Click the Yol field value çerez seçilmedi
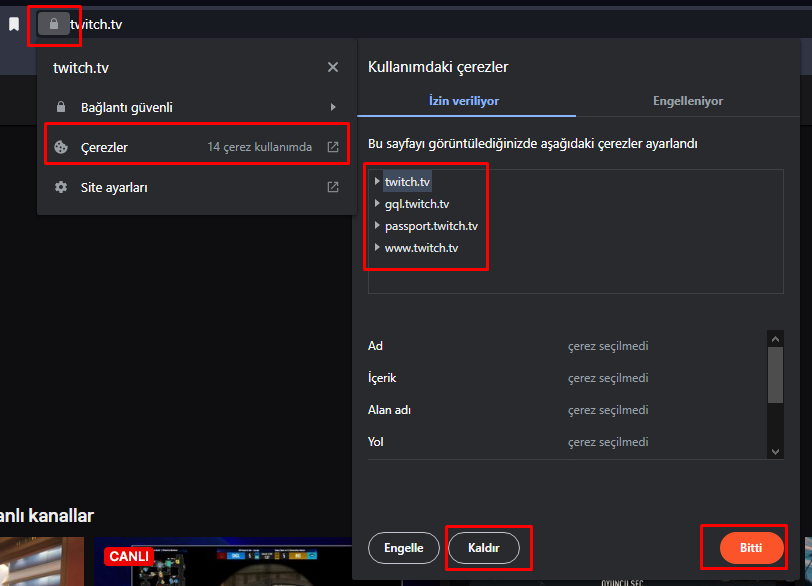Screen dimensions: 812x586 click(608, 442)
